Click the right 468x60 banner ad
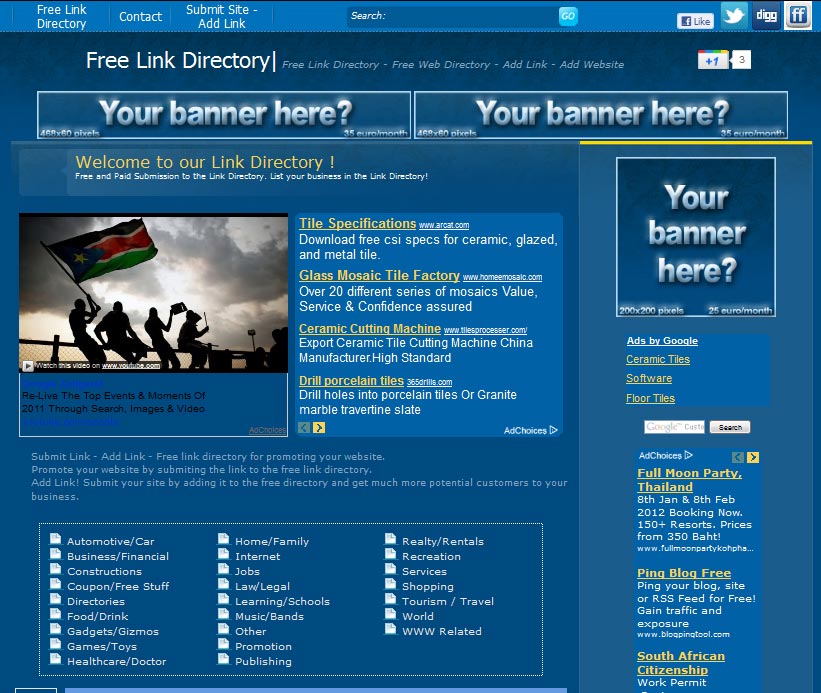This screenshot has height=693, width=821. click(x=601, y=115)
